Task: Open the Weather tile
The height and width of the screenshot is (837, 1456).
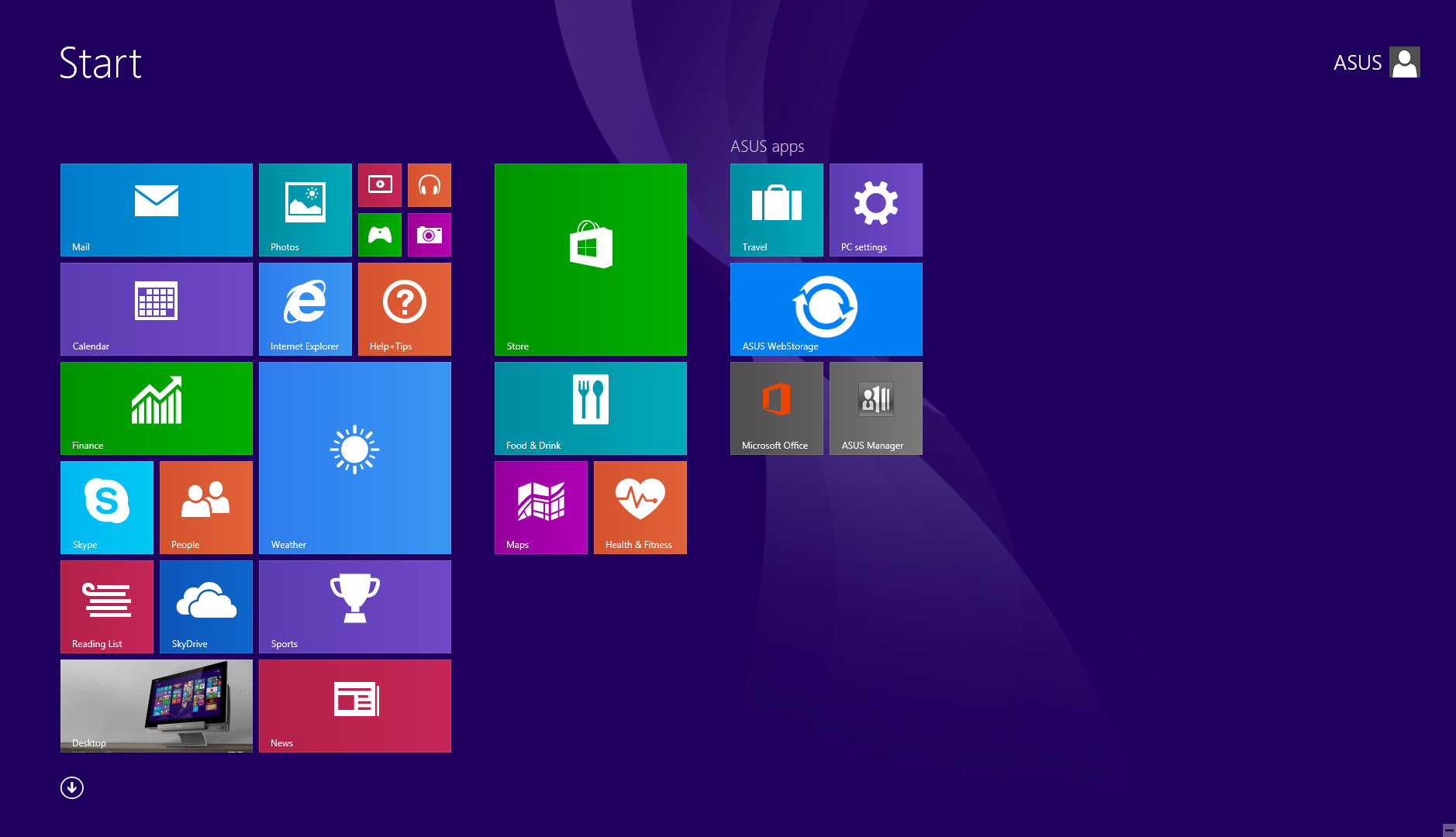Action: click(x=355, y=458)
